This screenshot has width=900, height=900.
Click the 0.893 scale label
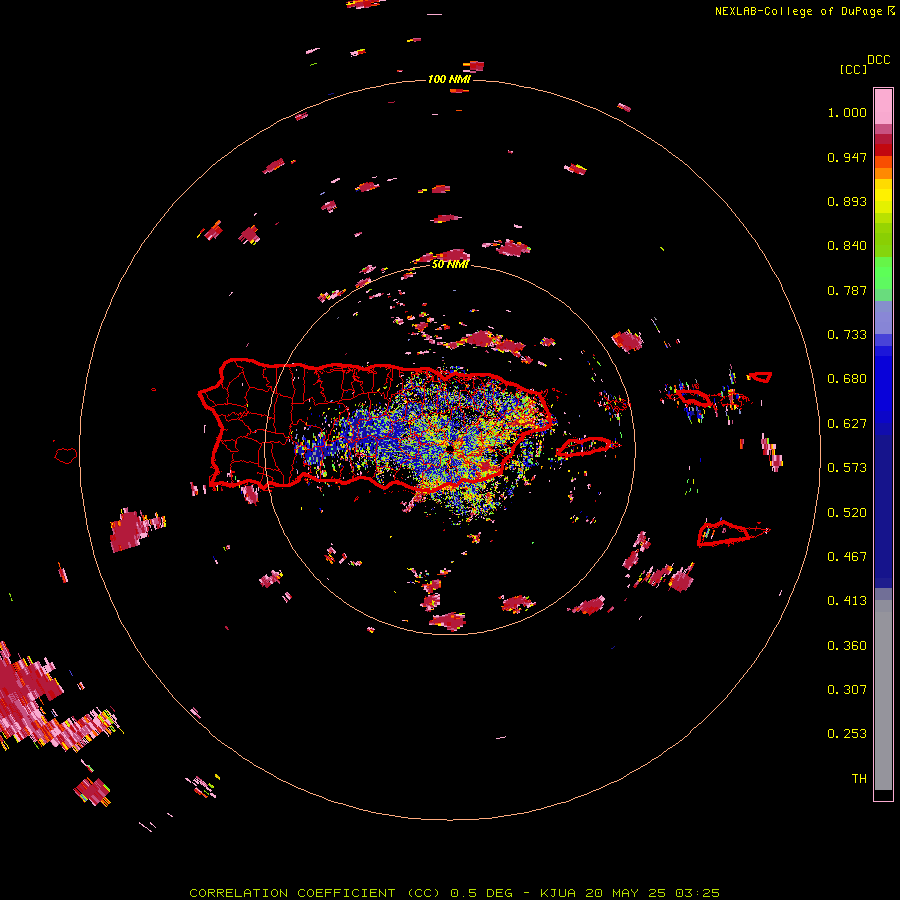847,201
